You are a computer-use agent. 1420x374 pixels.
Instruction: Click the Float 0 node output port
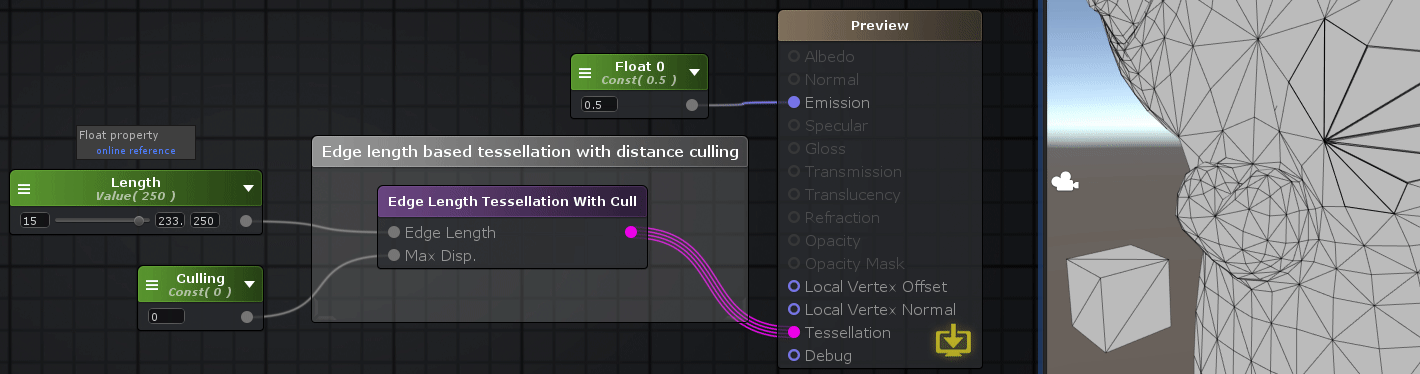(x=692, y=104)
